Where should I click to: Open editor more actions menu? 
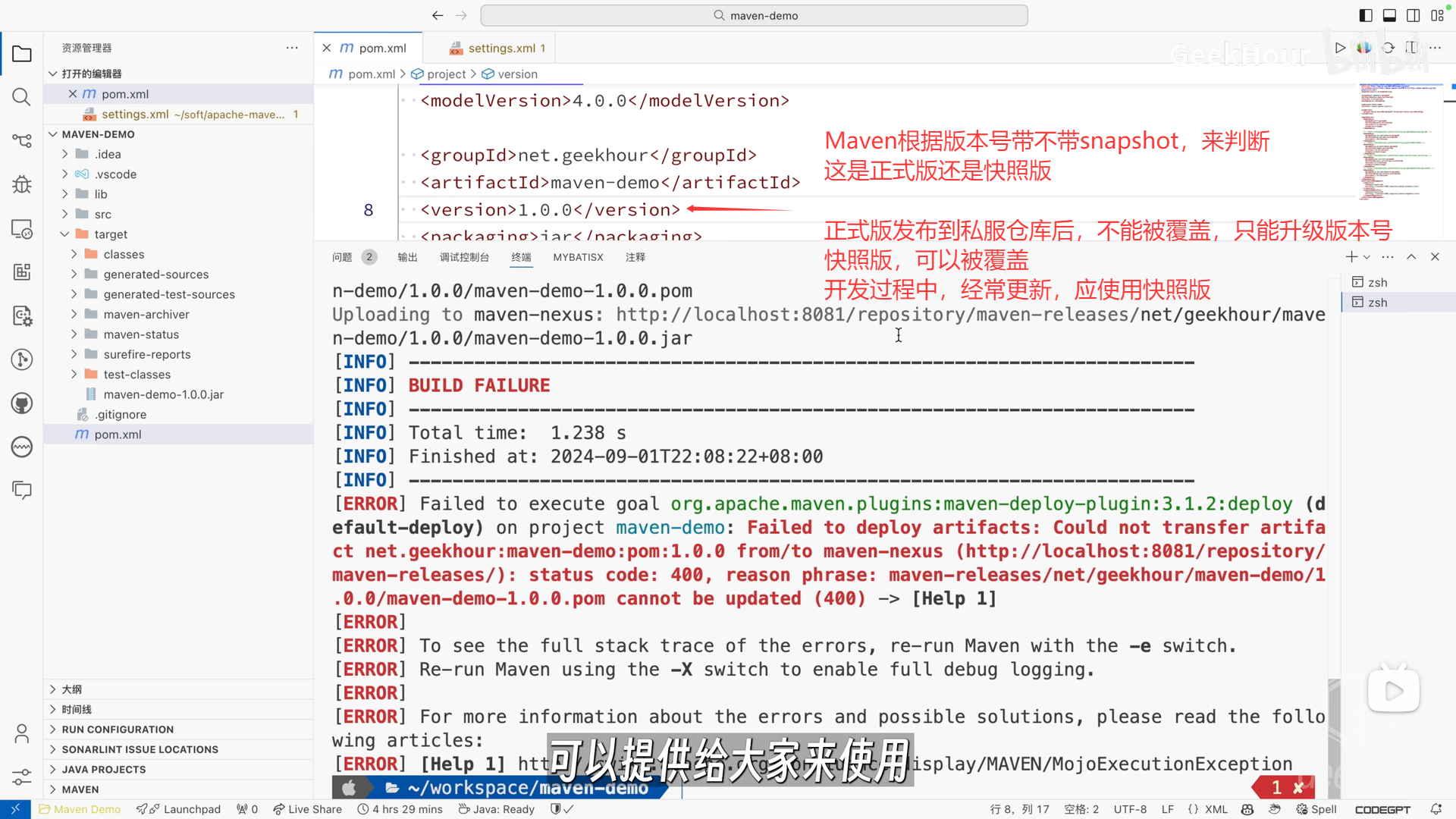click(x=1435, y=48)
